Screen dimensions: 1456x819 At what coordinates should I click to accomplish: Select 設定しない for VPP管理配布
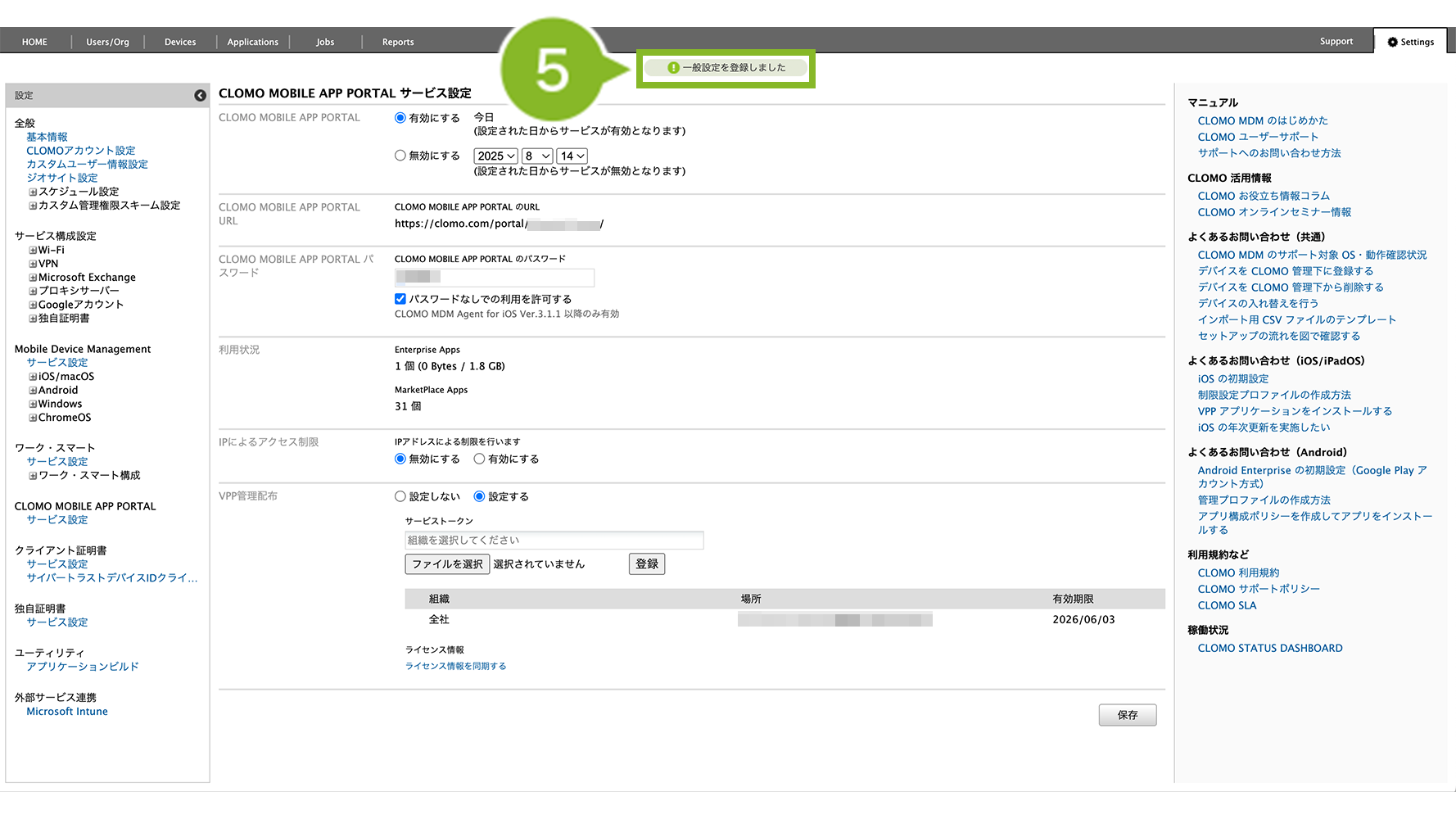[400, 496]
